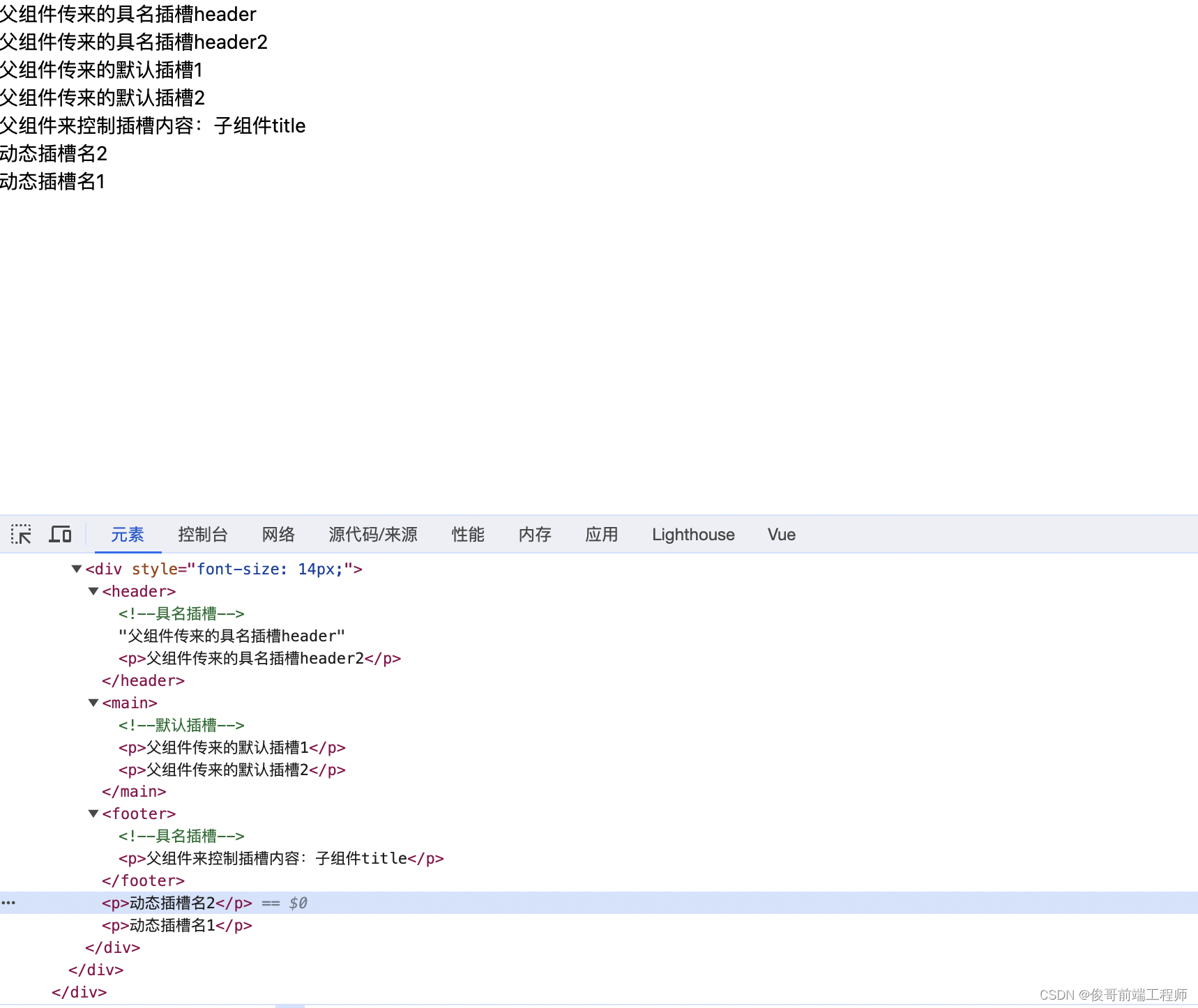Open the 内存 tab
1198x1008 pixels.
(535, 535)
